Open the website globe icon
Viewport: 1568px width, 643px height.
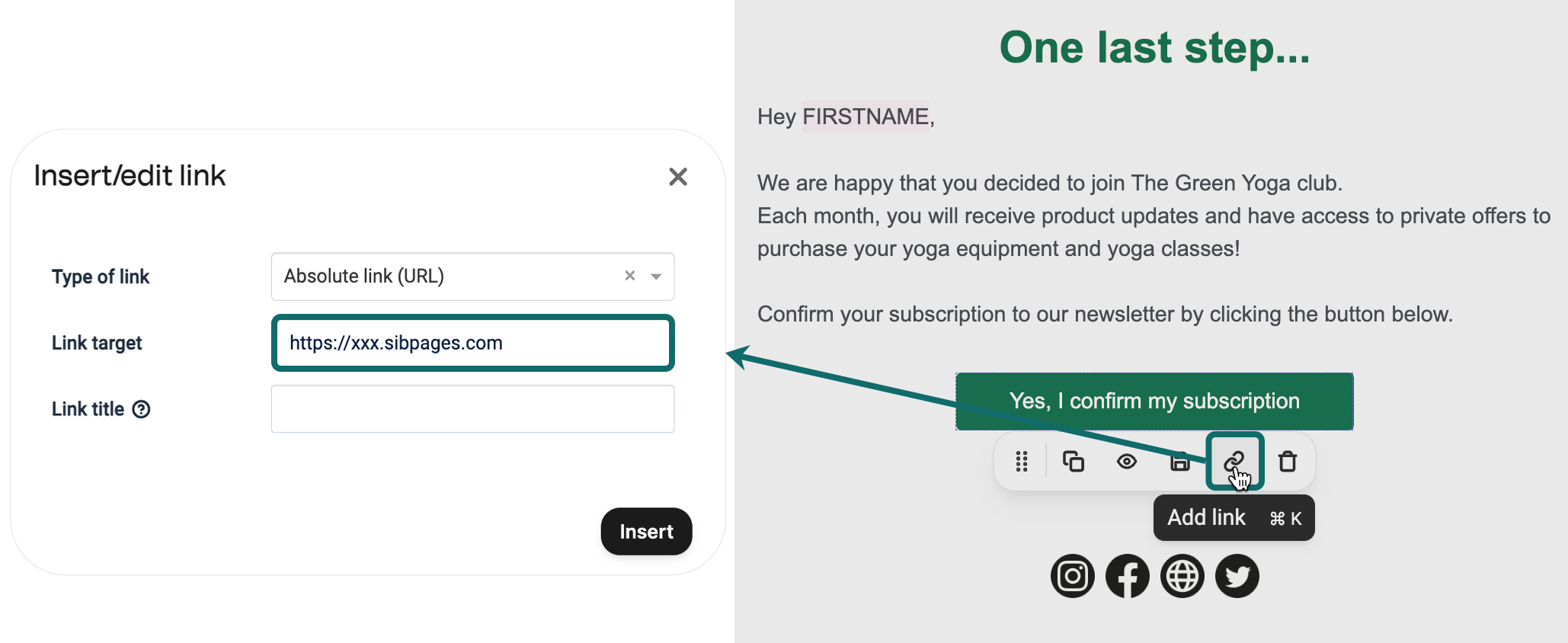1182,576
